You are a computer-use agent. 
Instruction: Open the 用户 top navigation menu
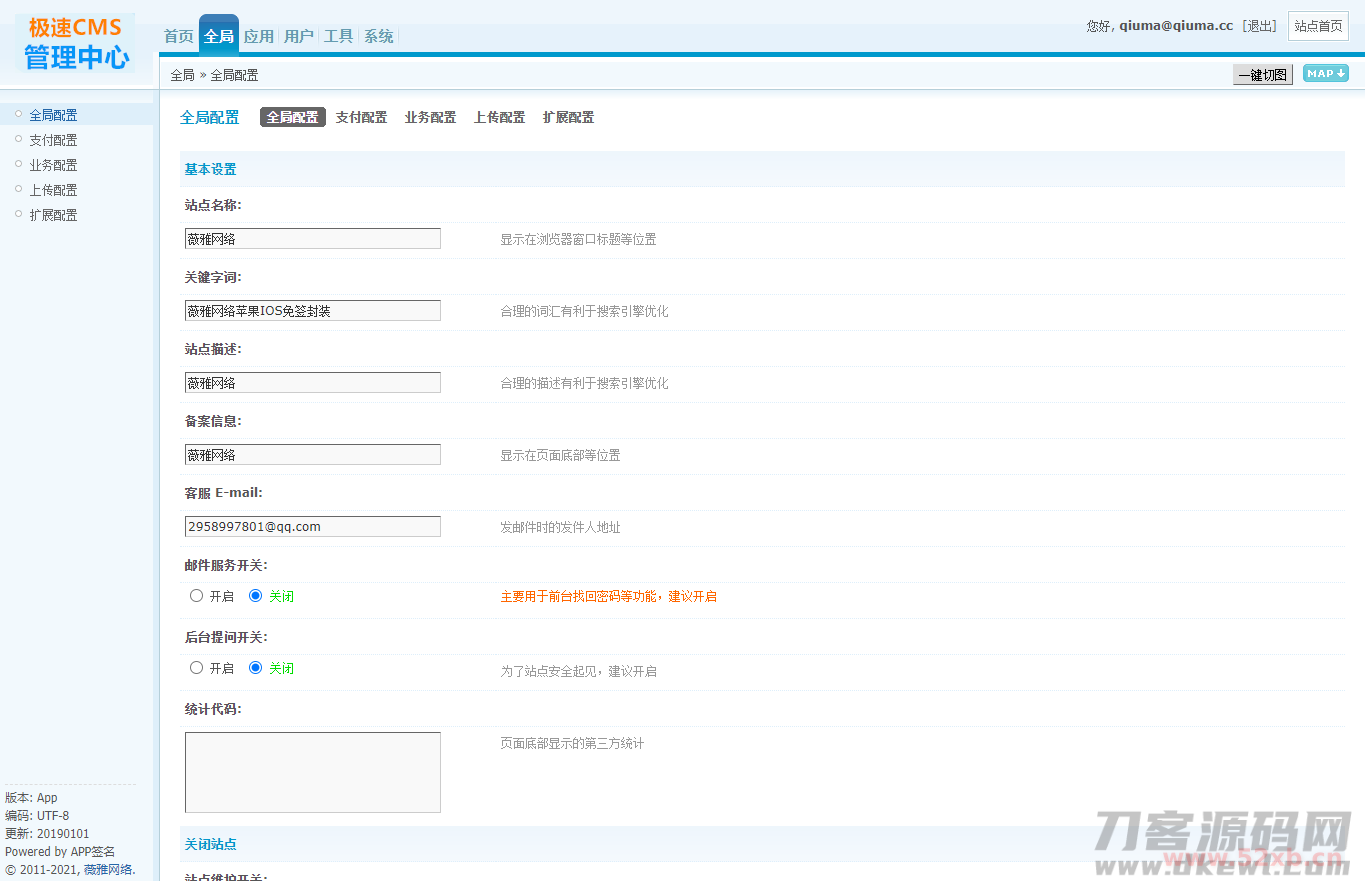pyautogui.click(x=298, y=36)
